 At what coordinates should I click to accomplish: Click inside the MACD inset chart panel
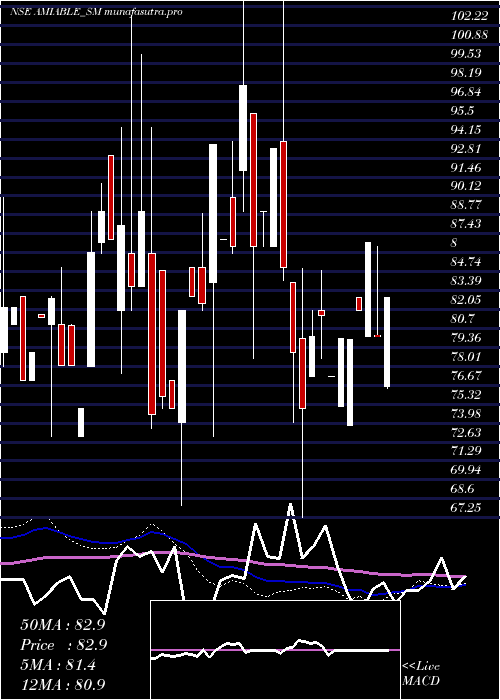point(275,650)
